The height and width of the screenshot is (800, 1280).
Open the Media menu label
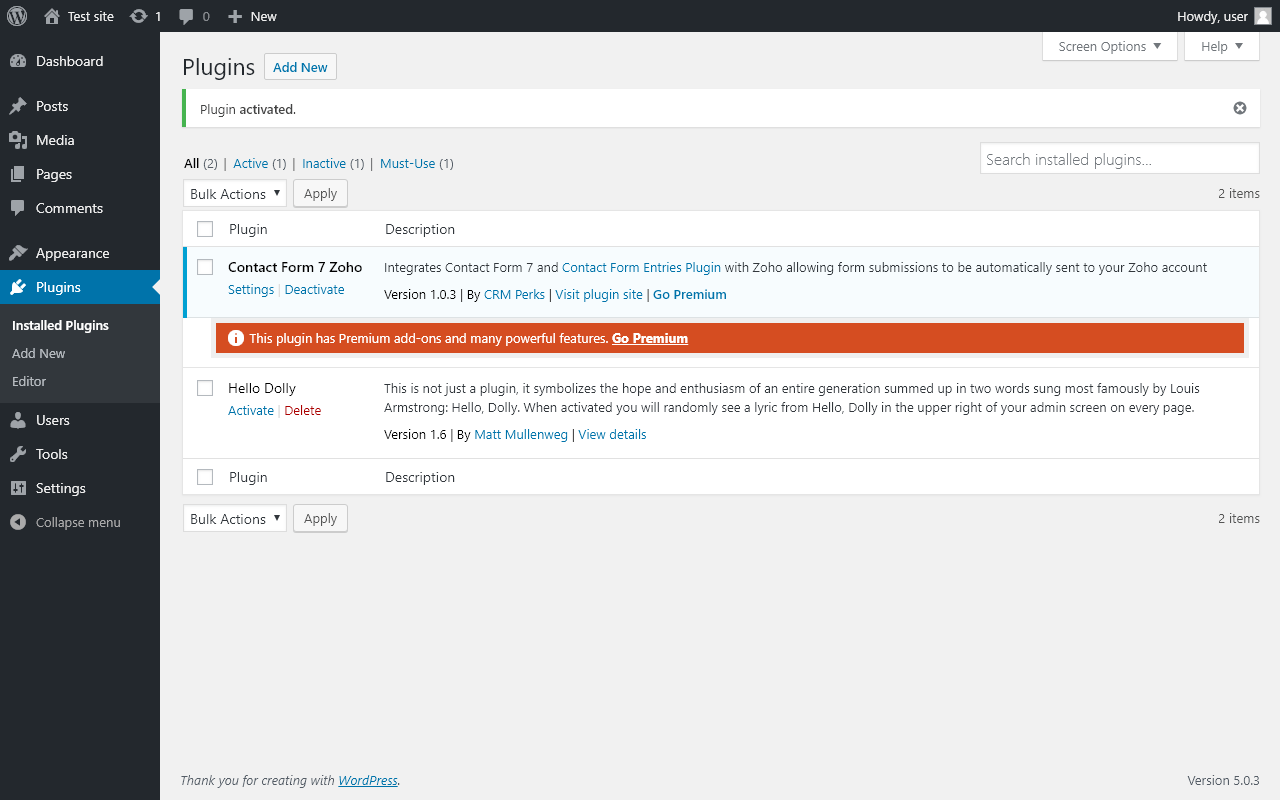pyautogui.click(x=55, y=140)
